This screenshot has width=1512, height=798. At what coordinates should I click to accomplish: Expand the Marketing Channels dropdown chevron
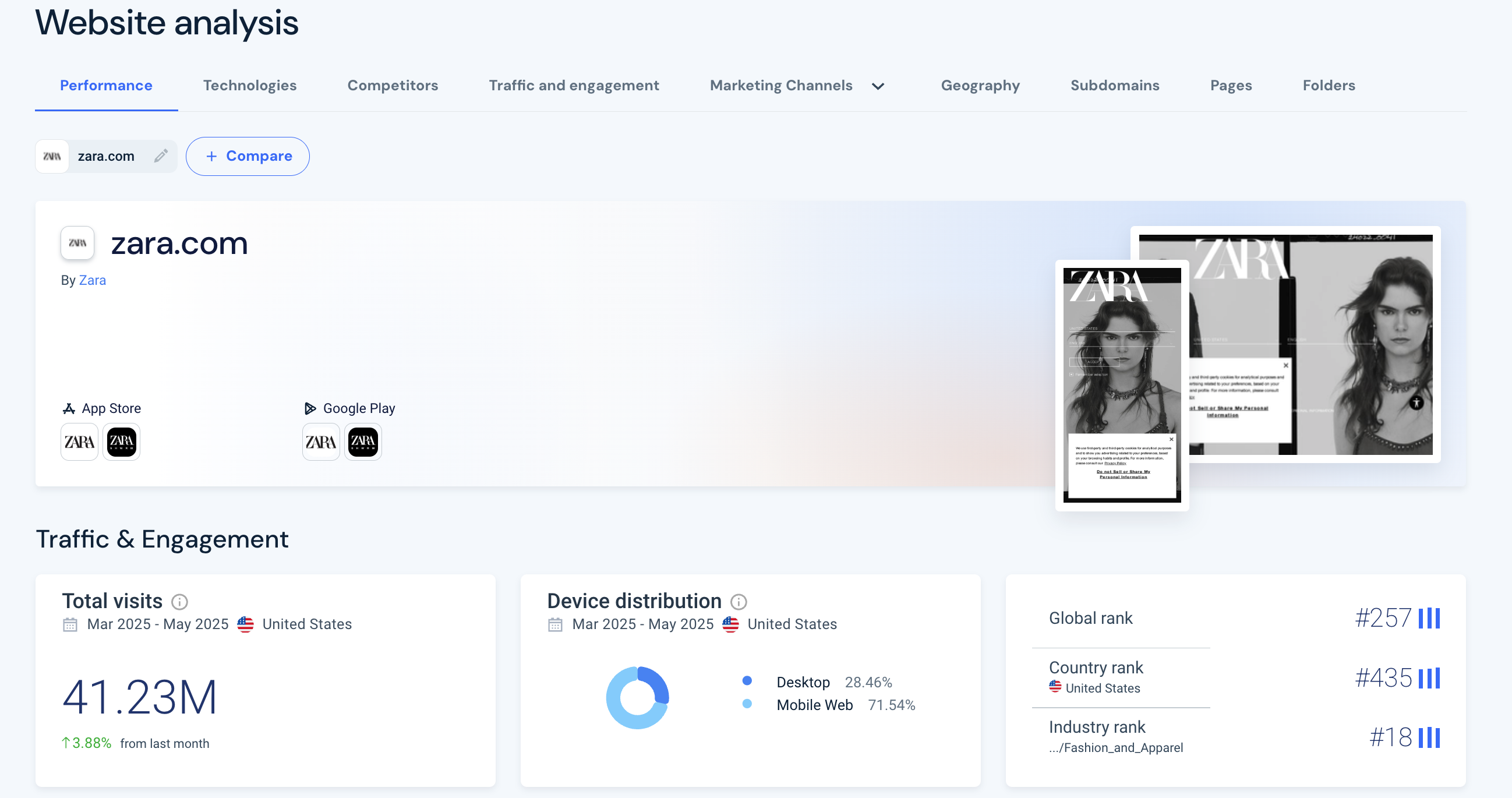click(878, 86)
